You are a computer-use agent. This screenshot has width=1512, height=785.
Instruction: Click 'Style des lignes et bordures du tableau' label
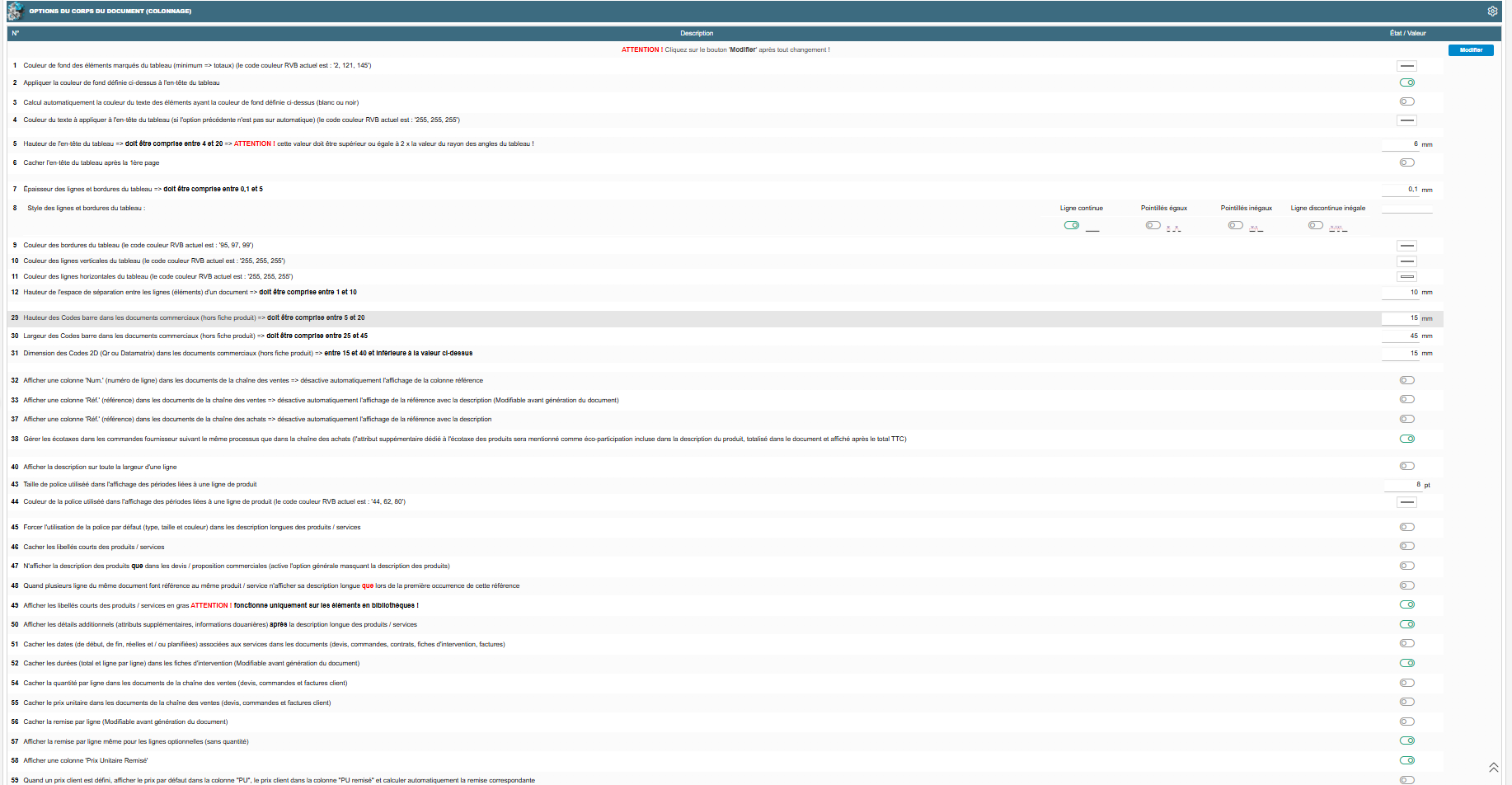[86, 209]
